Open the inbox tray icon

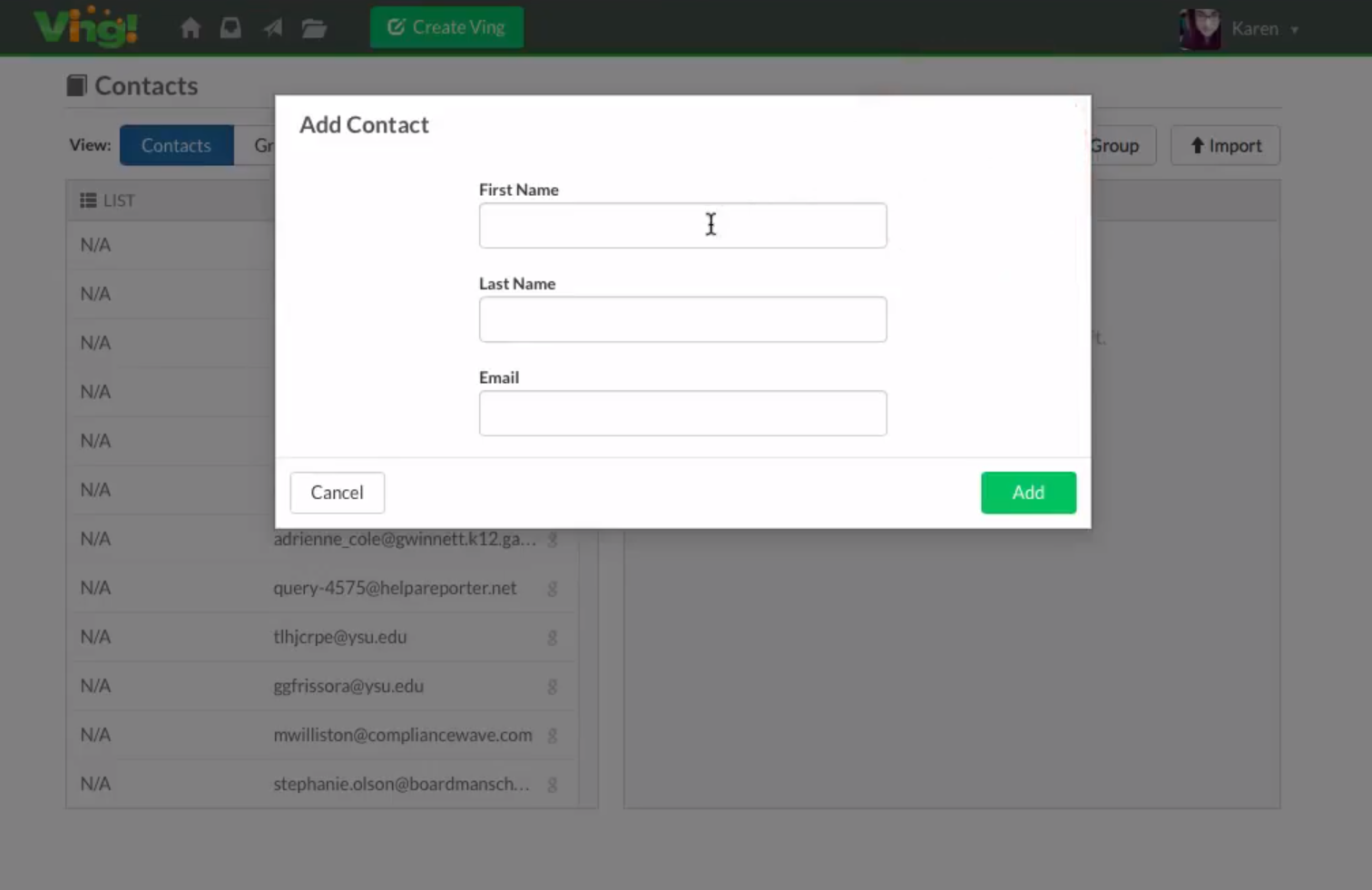[x=230, y=28]
